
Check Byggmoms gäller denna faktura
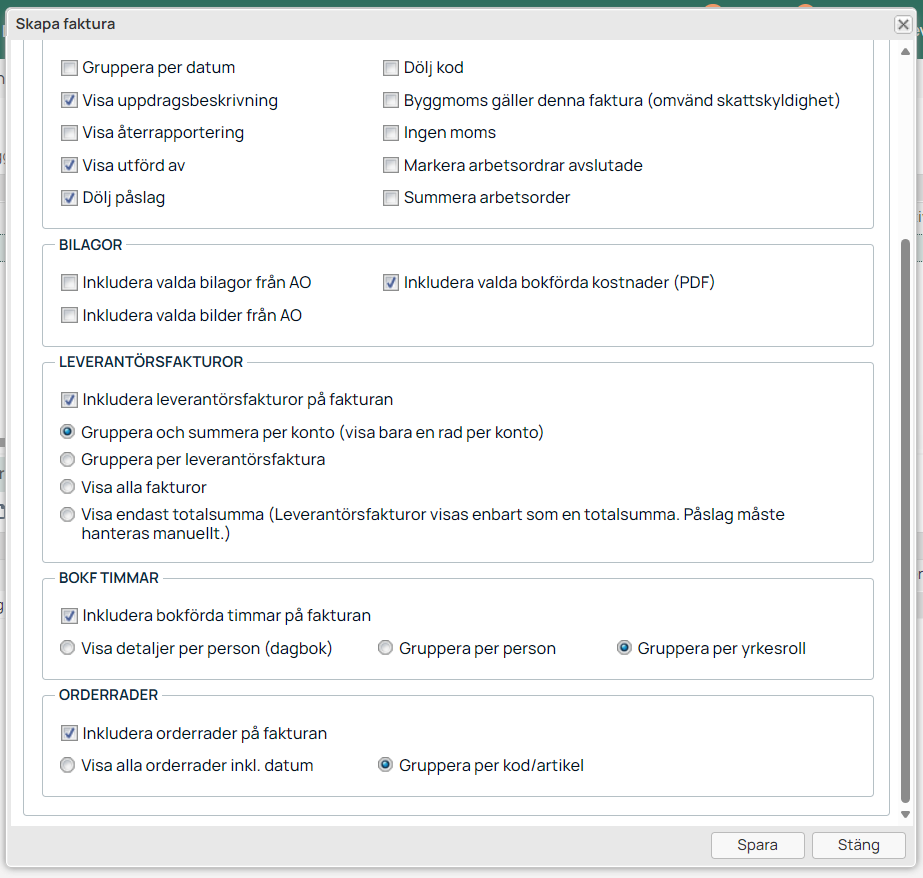(x=391, y=101)
